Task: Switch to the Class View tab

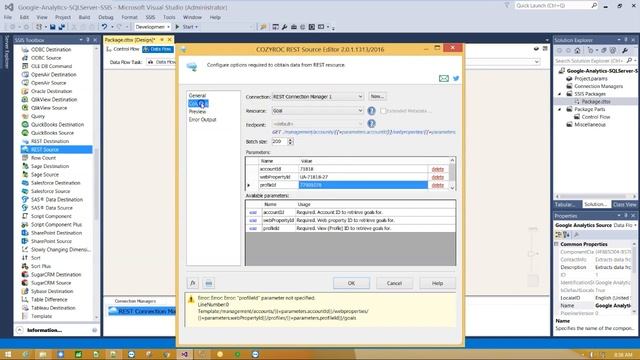Action: coord(624,204)
